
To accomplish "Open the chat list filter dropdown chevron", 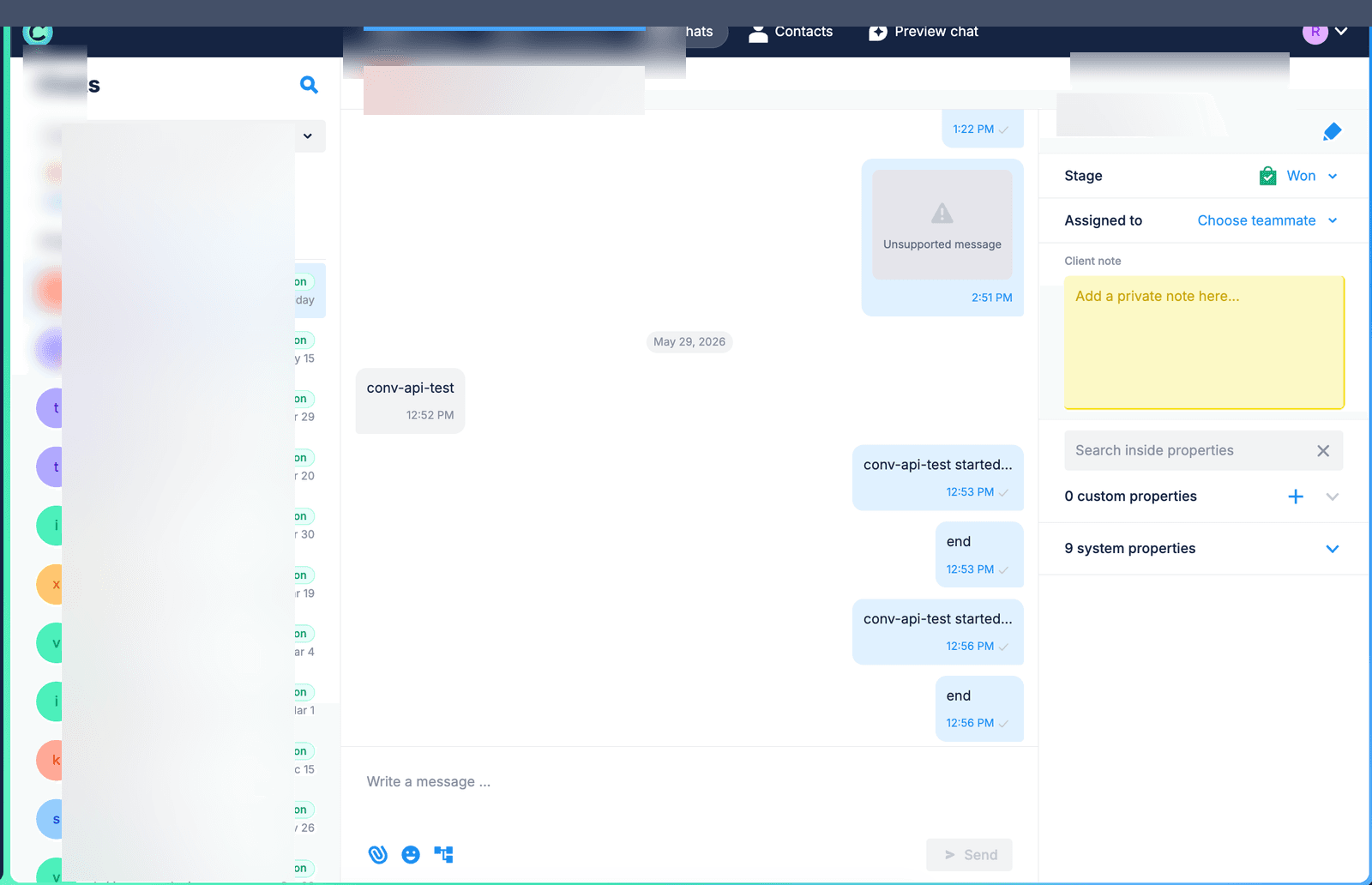I will click(308, 136).
